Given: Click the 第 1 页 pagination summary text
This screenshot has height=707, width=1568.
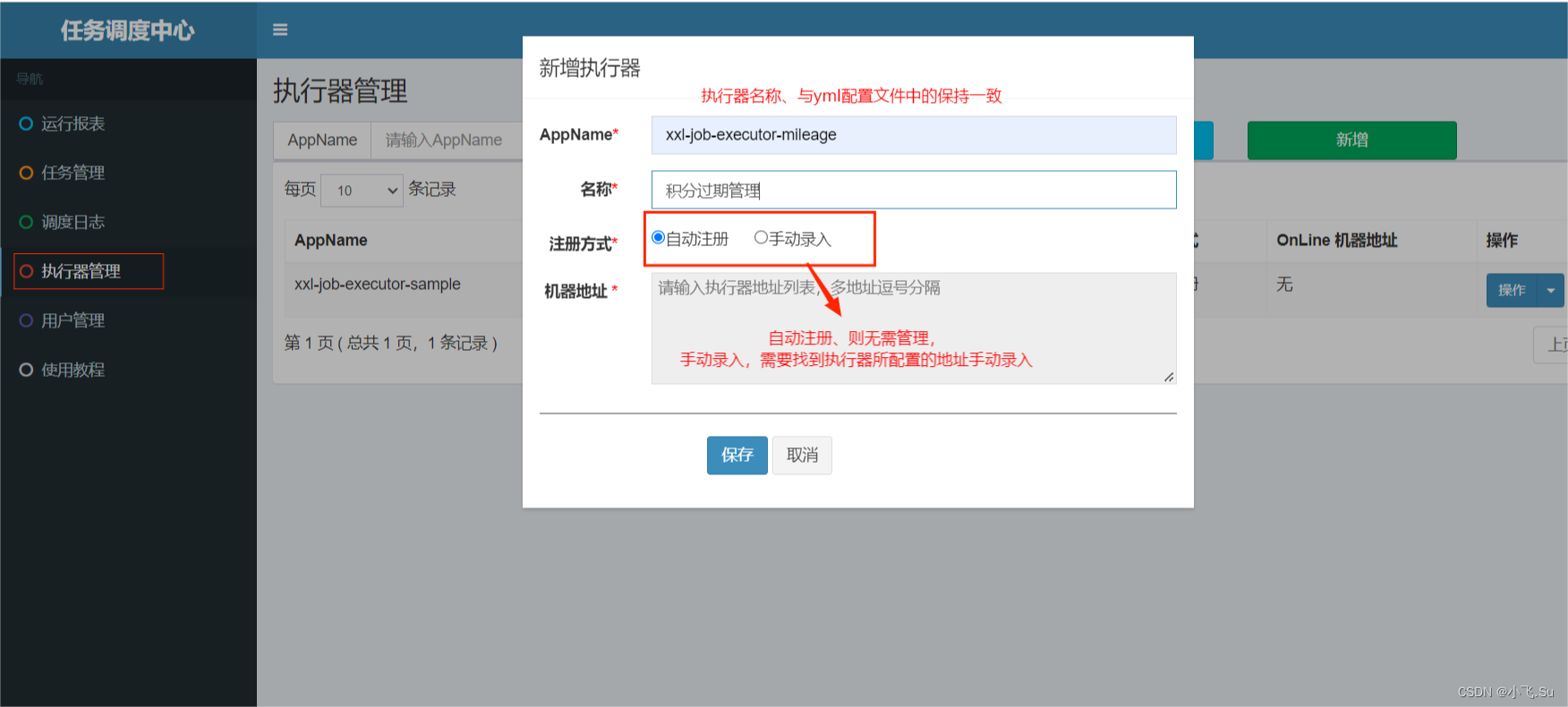Looking at the screenshot, I should 391,343.
